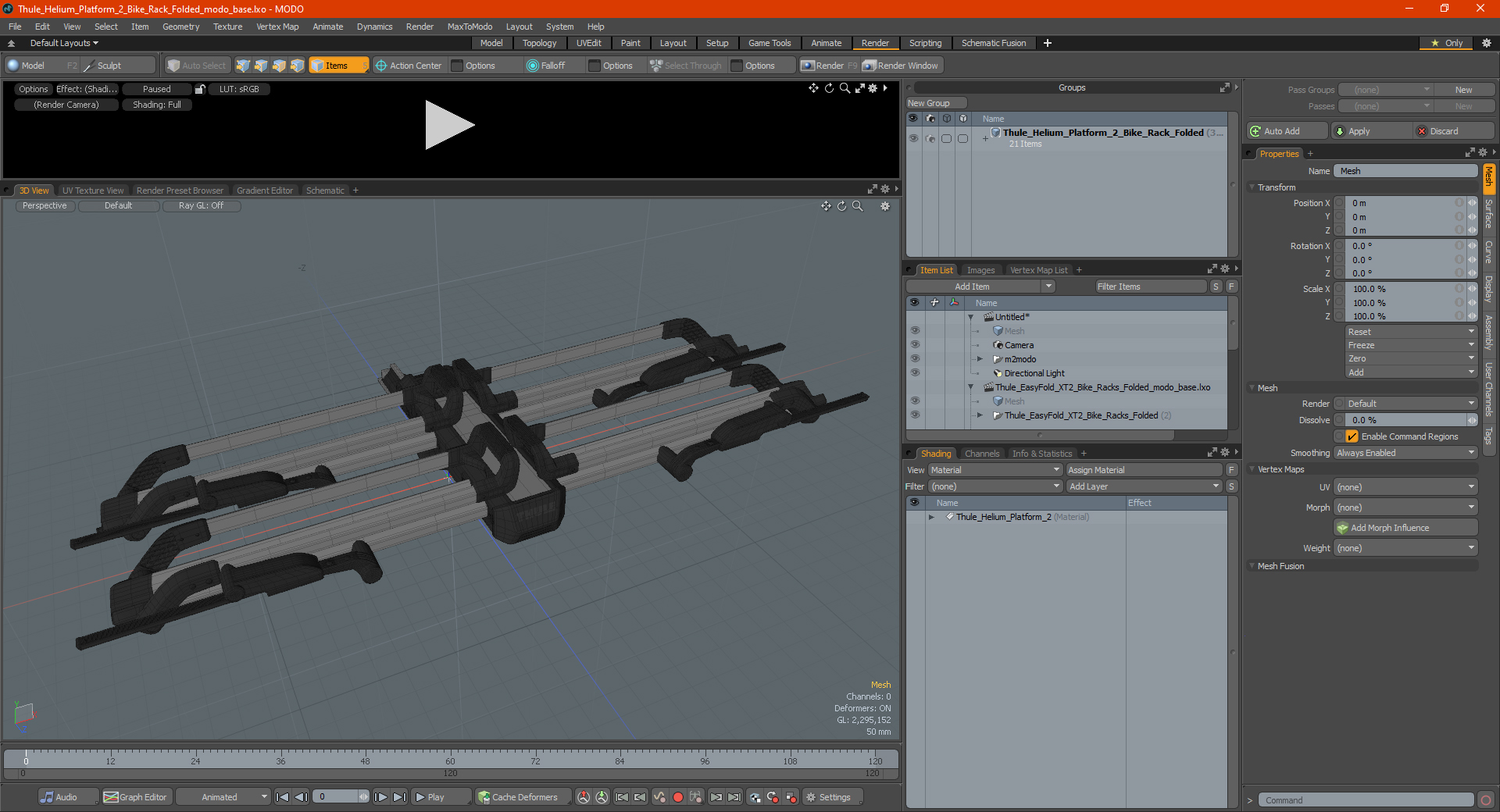1500x812 pixels.
Task: Activate Items selection mode
Action: [x=338, y=66]
